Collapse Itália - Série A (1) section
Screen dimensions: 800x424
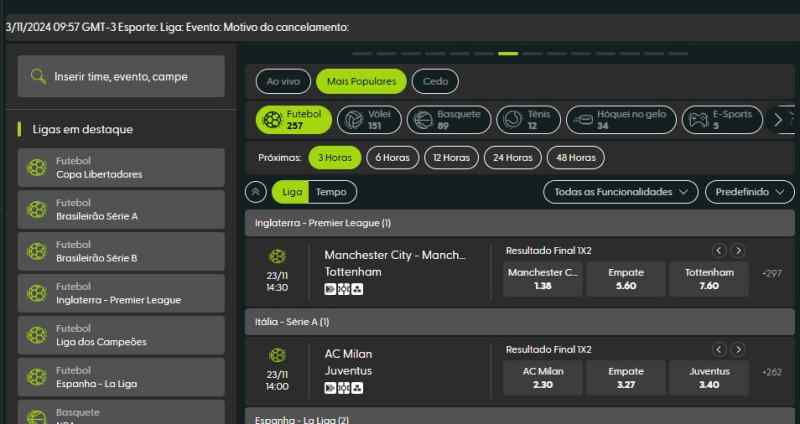(x=519, y=322)
